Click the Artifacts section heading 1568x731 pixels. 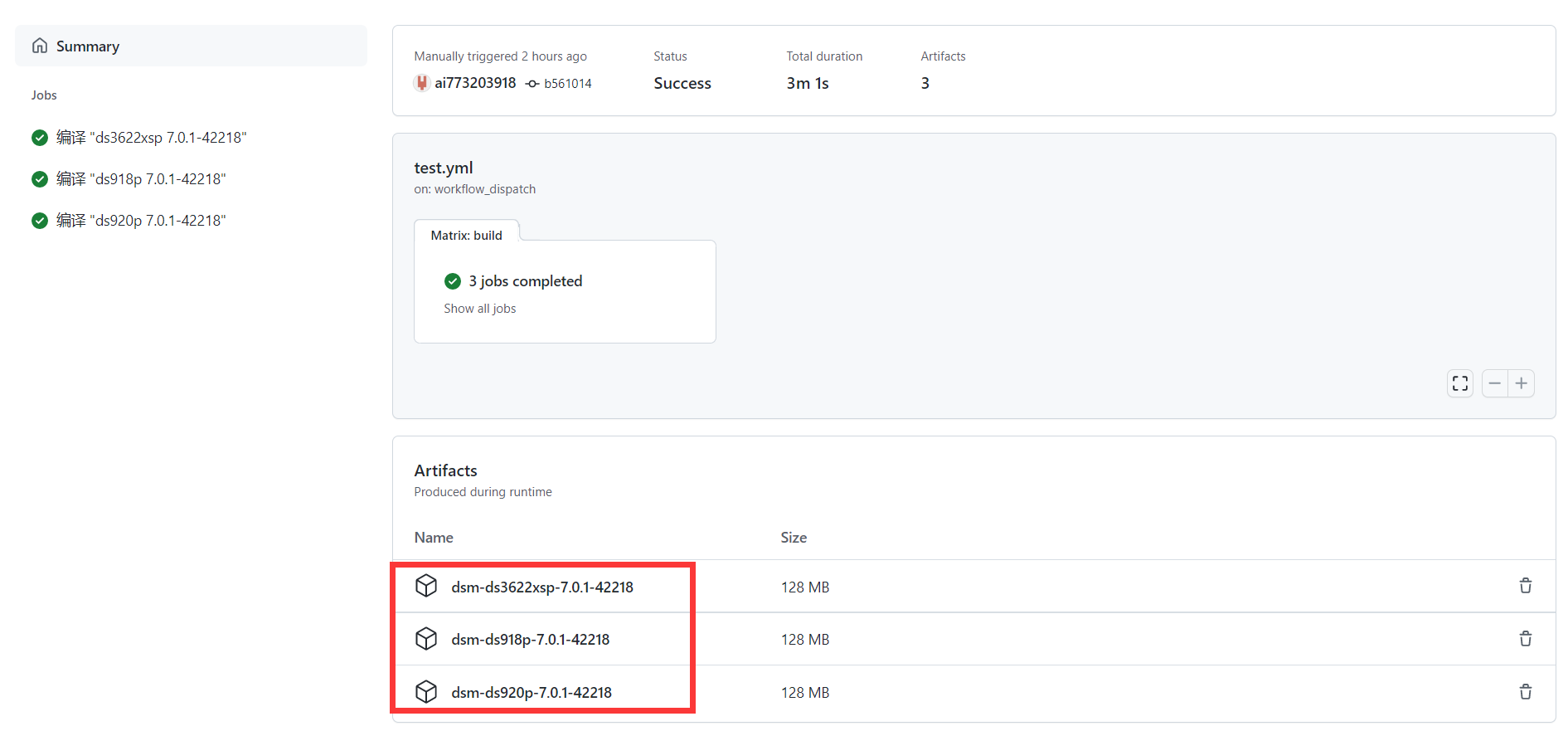coord(446,470)
